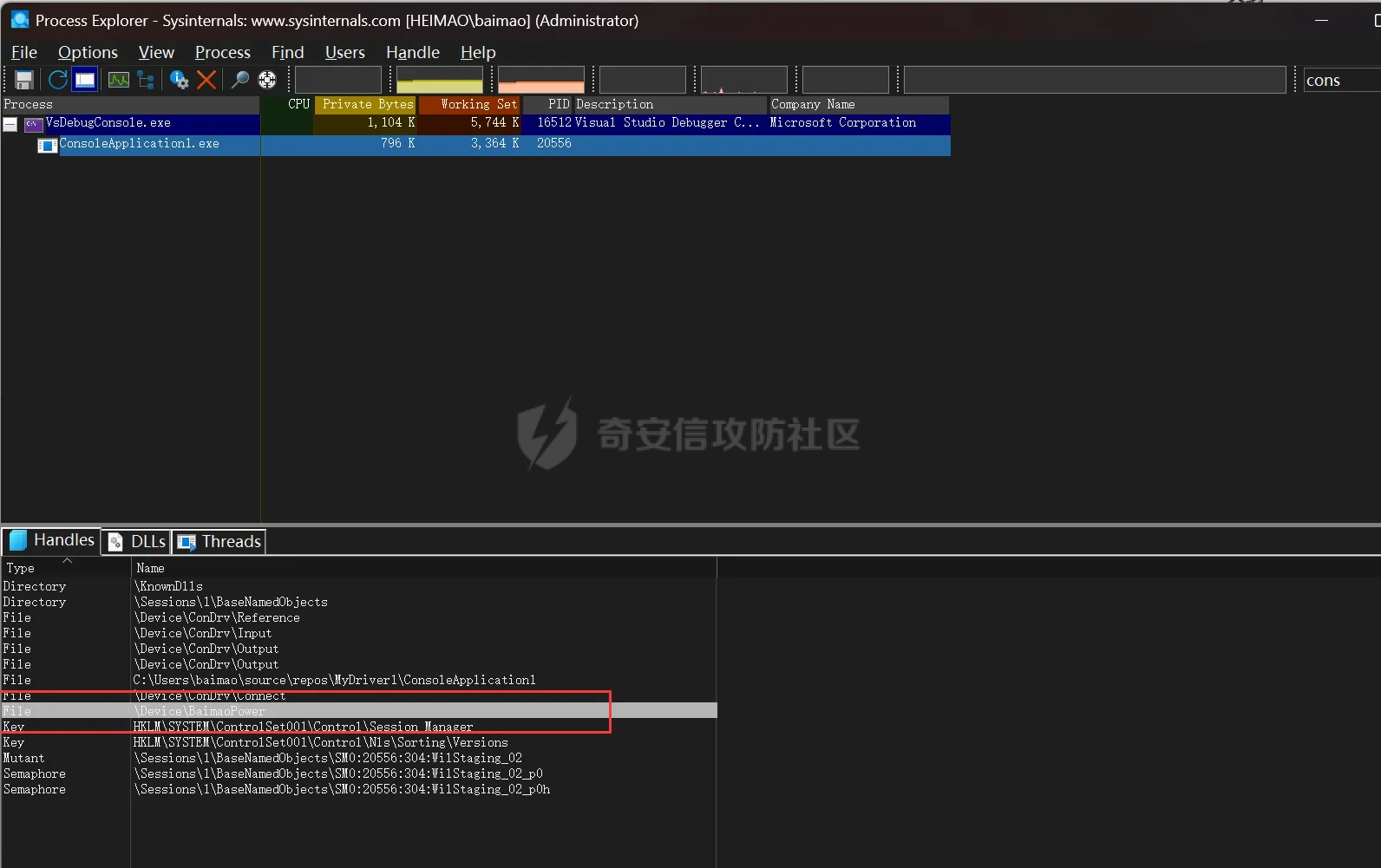Select the Session Manager registry key handle

(x=359, y=727)
